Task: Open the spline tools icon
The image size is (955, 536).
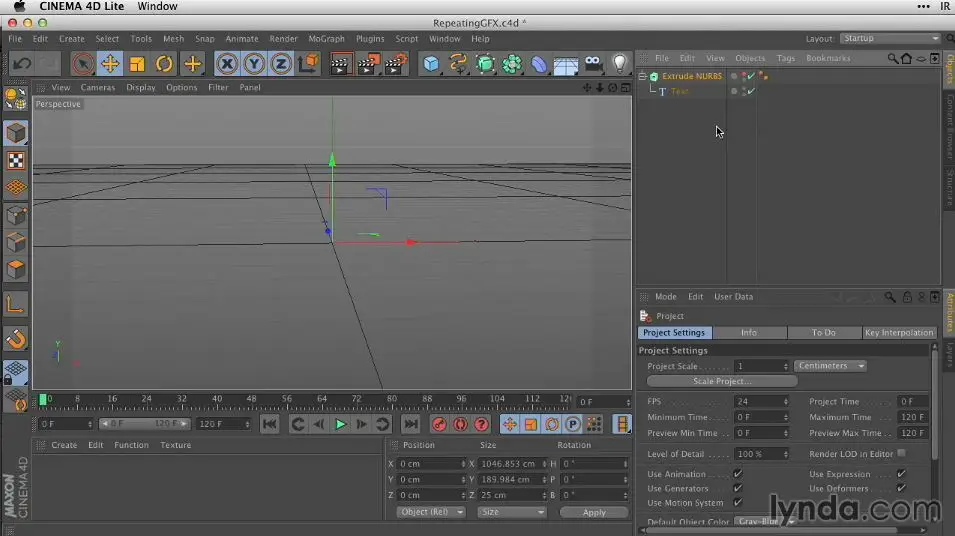Action: click(x=458, y=64)
